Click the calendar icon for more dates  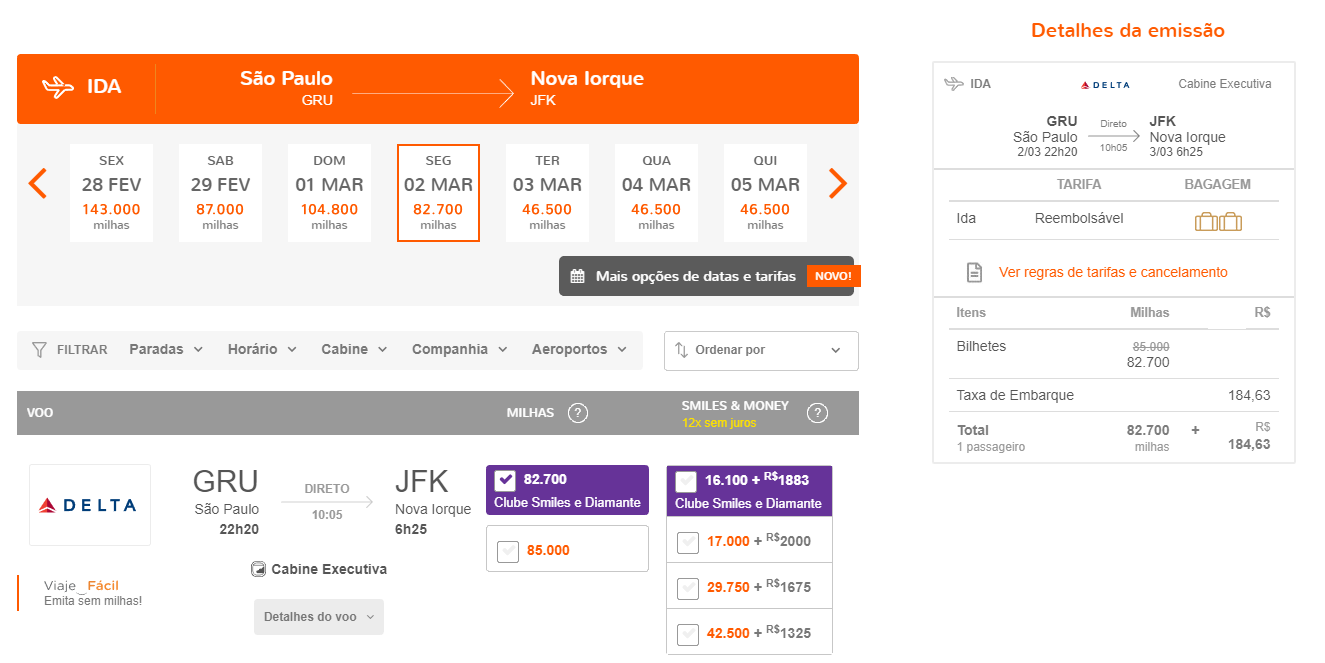point(577,276)
